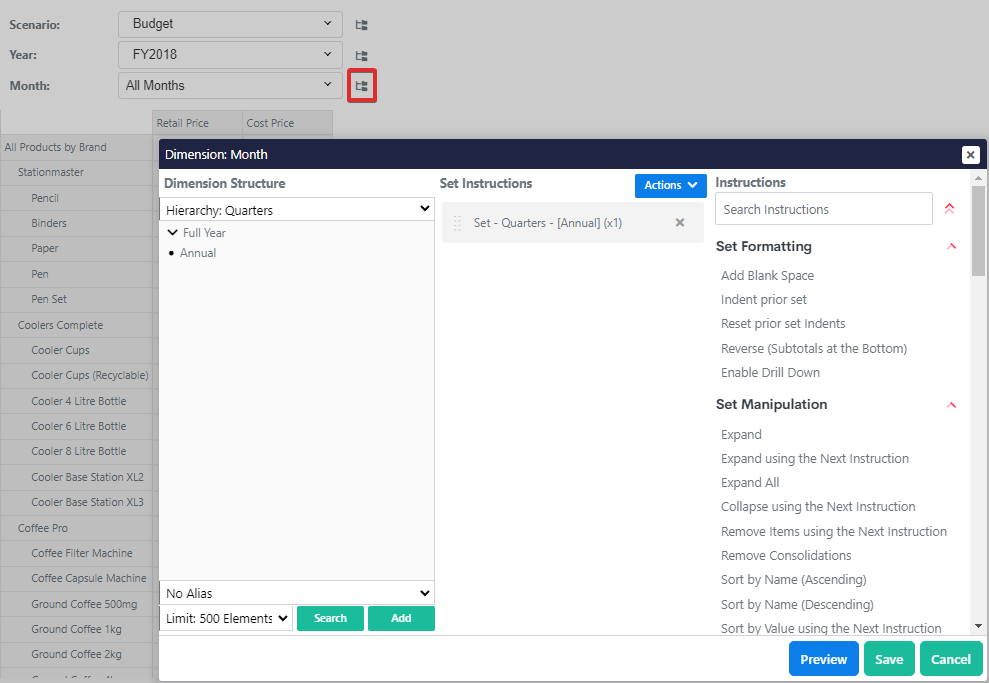The width and height of the screenshot is (989, 683).
Task: Open the Limit: 500 Elements dropdown
Action: 226,619
